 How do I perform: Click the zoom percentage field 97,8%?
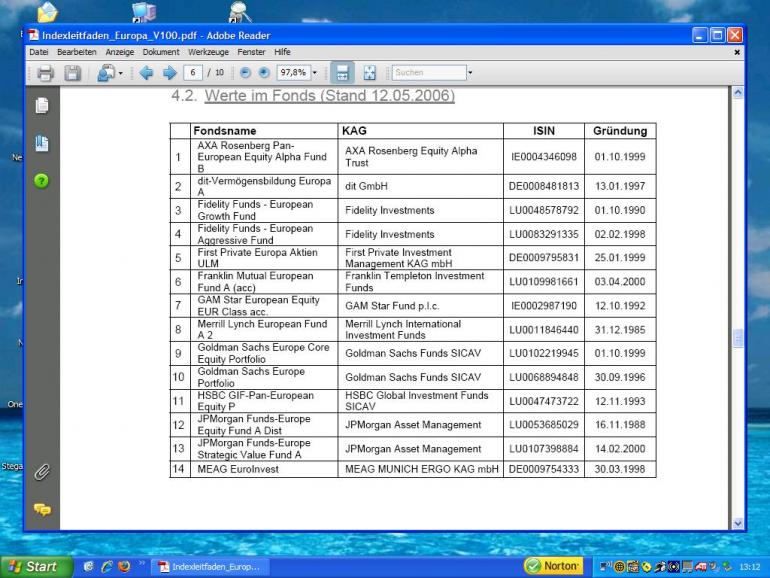click(293, 73)
